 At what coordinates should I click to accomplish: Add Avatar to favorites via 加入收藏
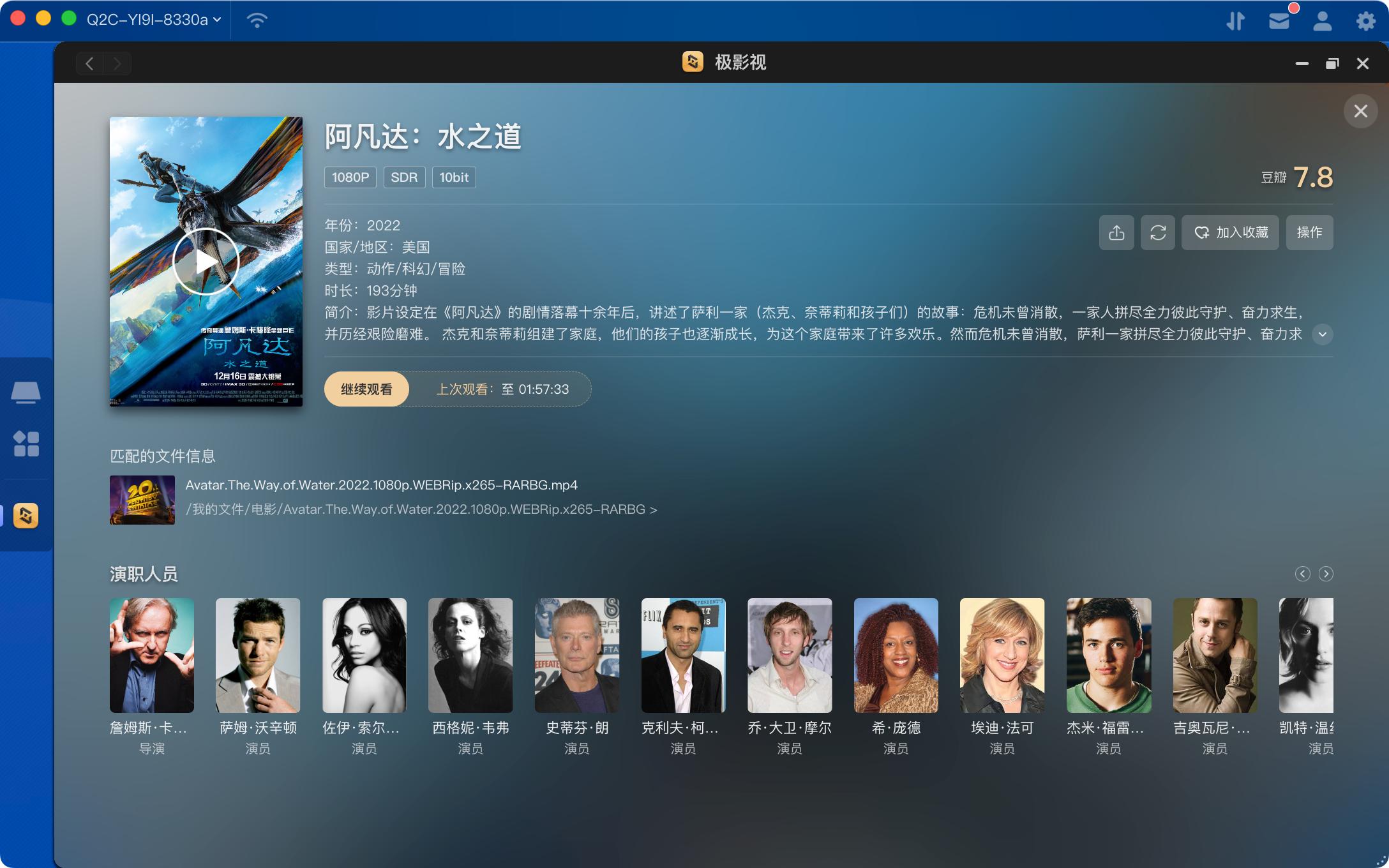point(1229,232)
